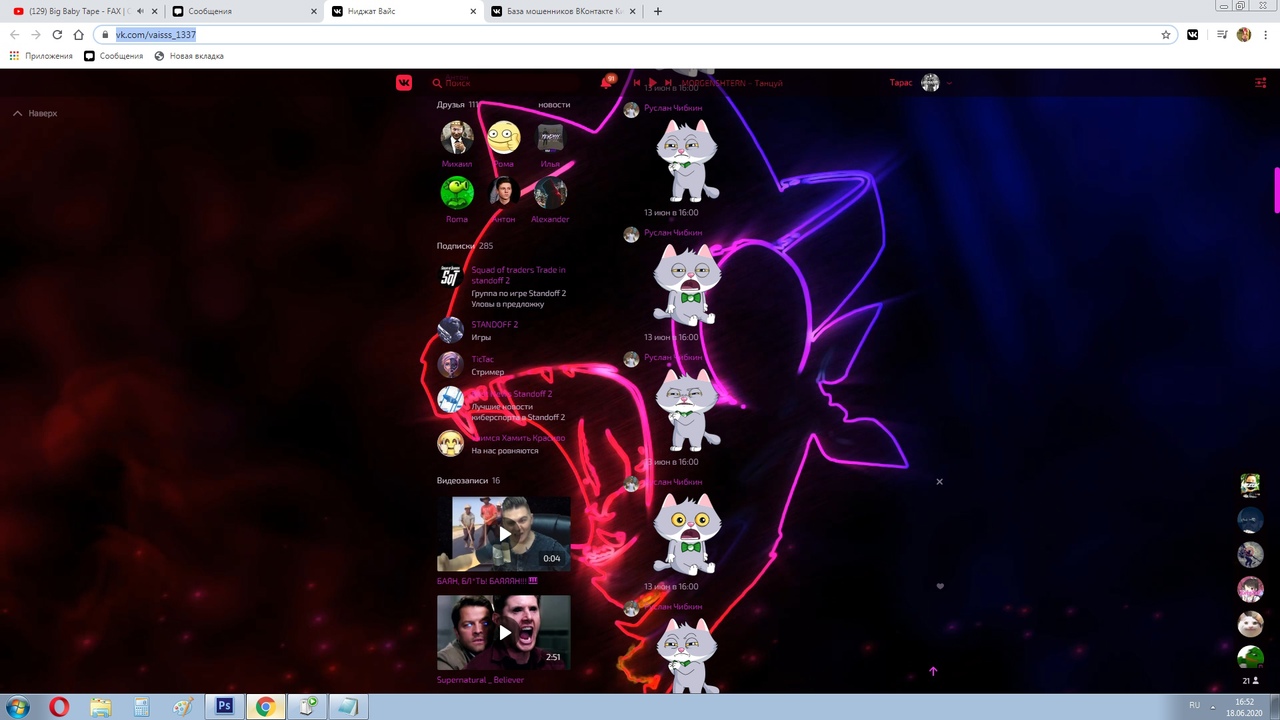Open Photoshop from the Windows taskbar
The image size is (1280, 720).
(x=224, y=707)
